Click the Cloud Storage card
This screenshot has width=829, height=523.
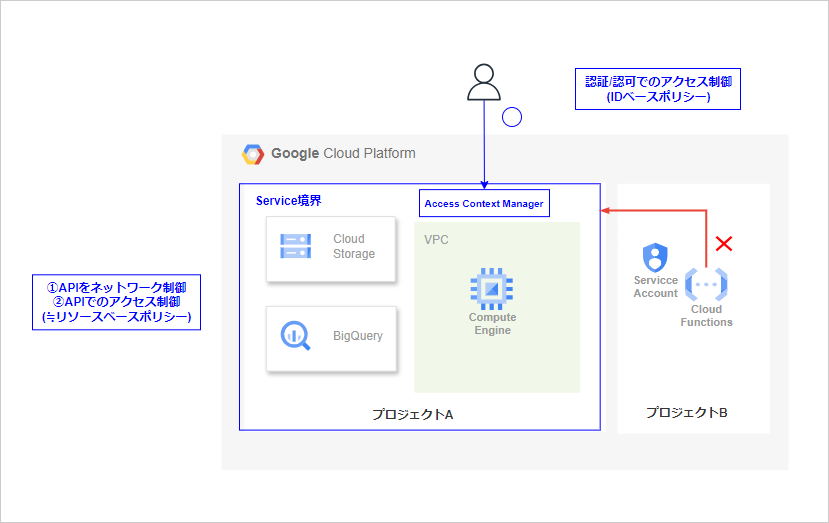click(331, 249)
